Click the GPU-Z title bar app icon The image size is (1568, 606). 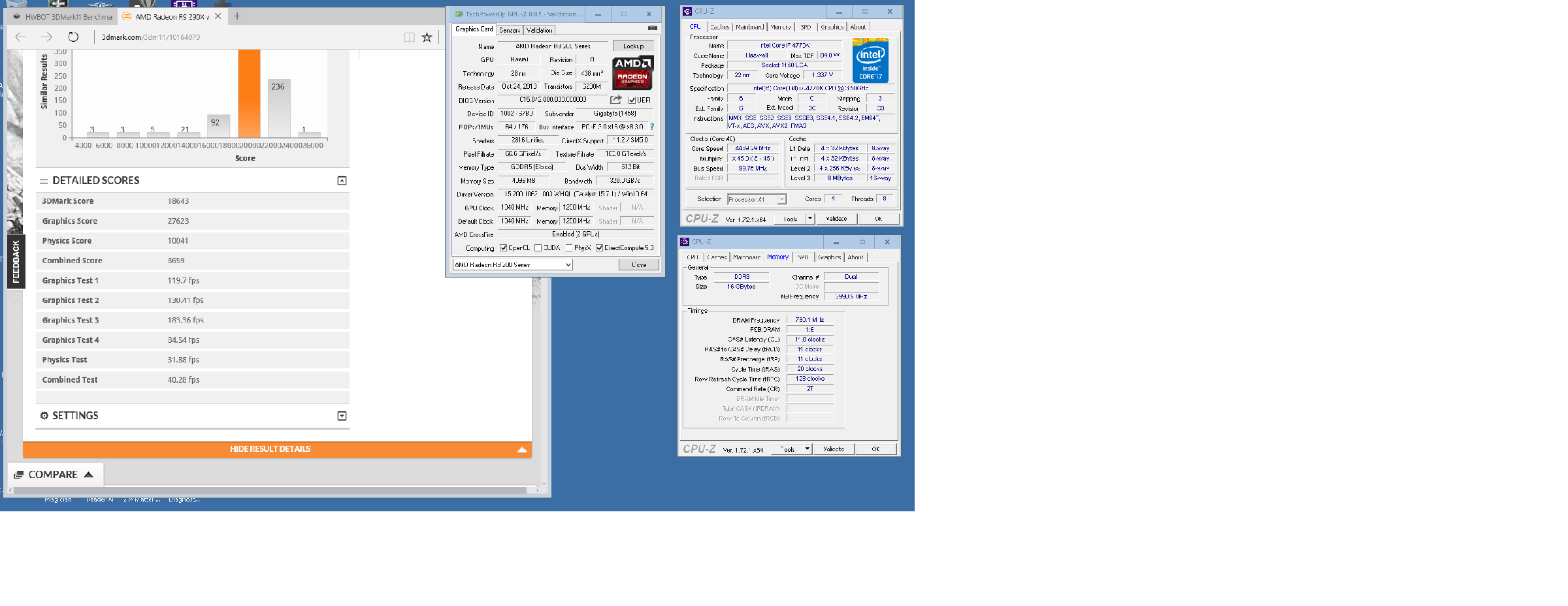tap(459, 14)
